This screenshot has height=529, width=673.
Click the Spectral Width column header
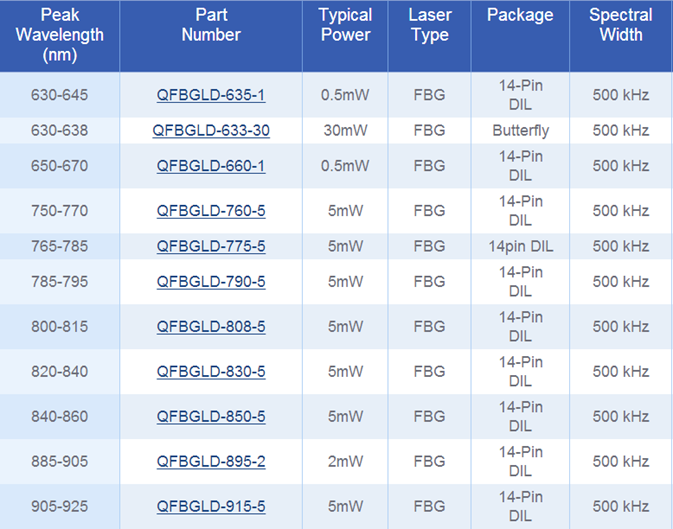pos(620,25)
